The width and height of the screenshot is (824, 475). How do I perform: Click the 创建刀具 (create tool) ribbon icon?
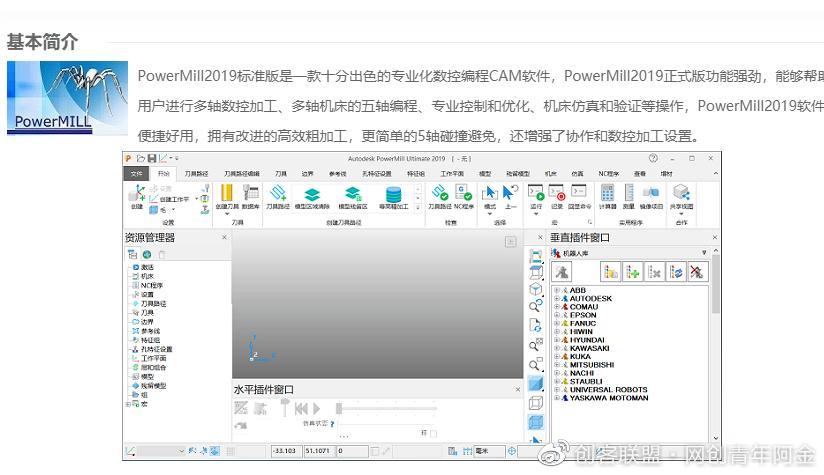[x=227, y=197]
